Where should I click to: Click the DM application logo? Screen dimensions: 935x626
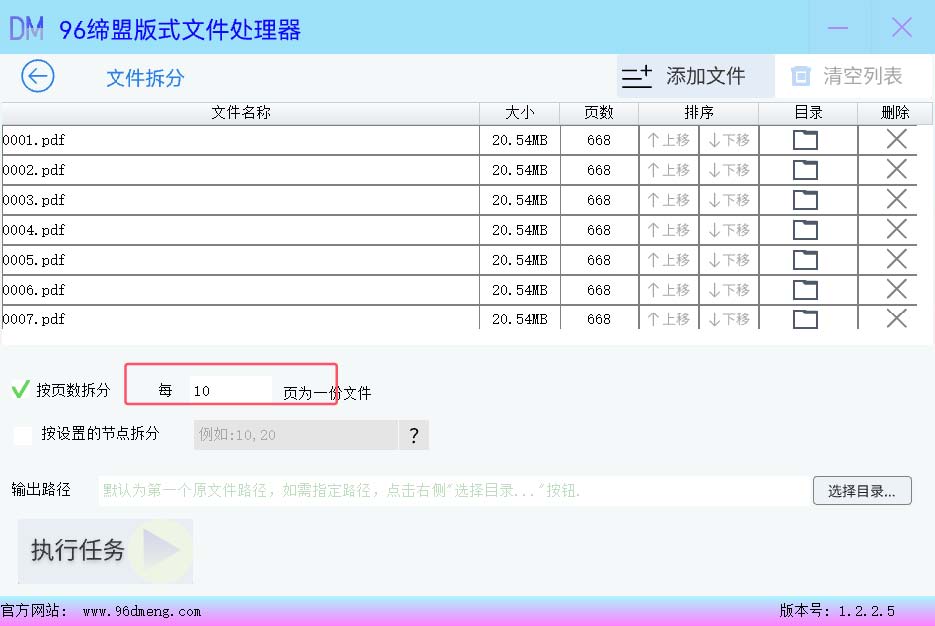(27, 28)
